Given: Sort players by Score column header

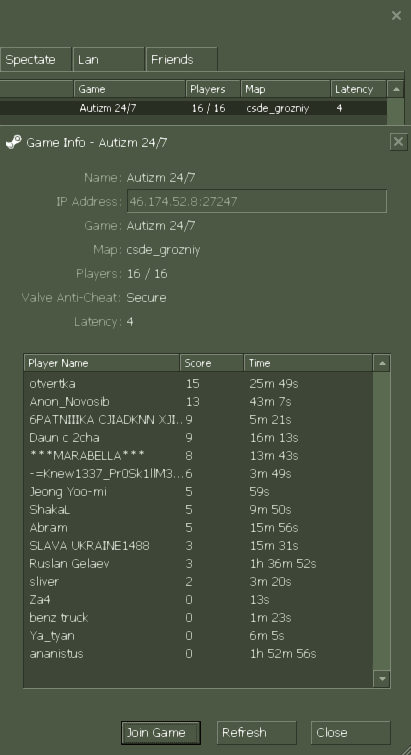Looking at the screenshot, I should coord(212,363).
